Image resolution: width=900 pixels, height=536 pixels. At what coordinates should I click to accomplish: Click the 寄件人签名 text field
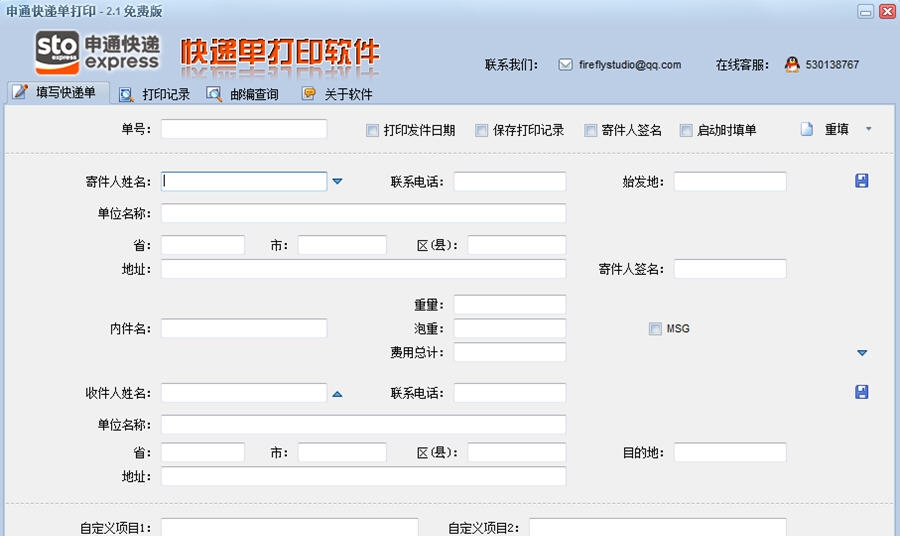pyautogui.click(x=730, y=269)
